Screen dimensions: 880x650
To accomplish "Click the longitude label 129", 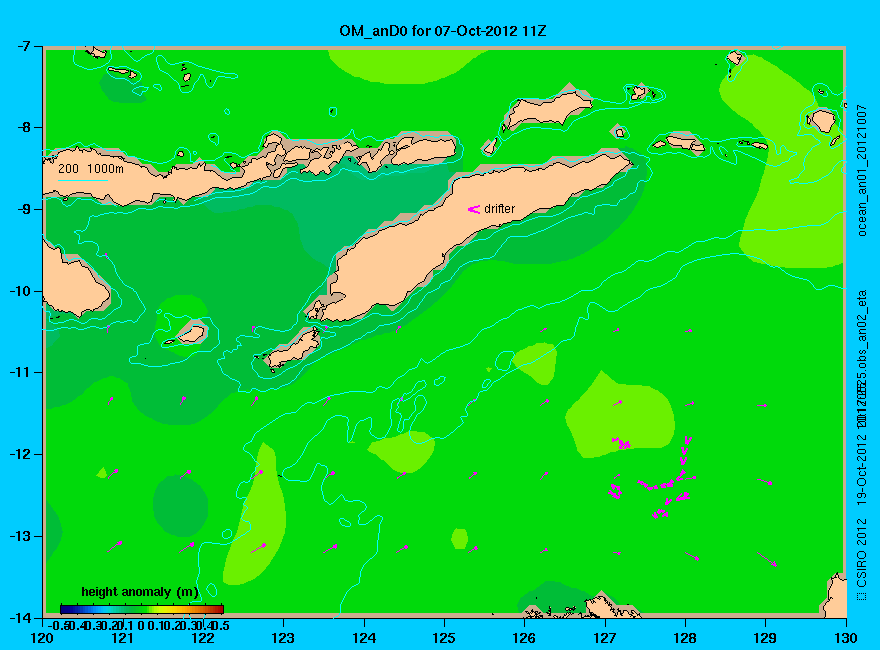I will (x=765, y=638).
